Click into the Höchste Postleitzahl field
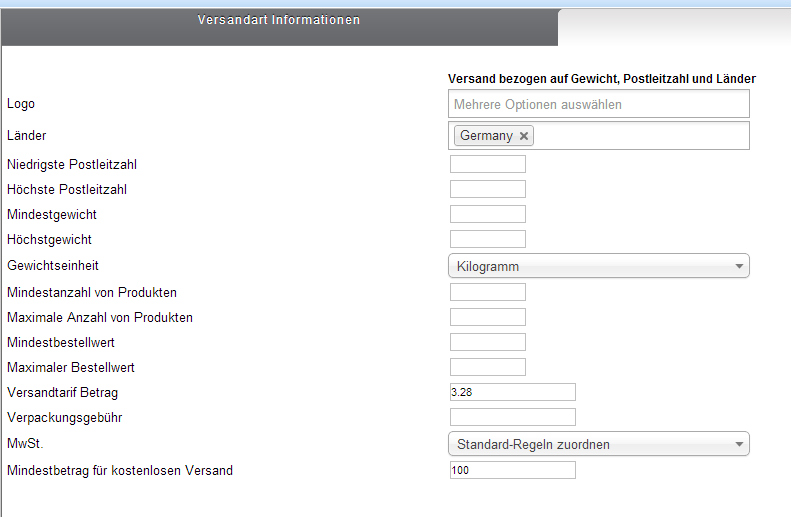791x517 pixels. [487, 189]
